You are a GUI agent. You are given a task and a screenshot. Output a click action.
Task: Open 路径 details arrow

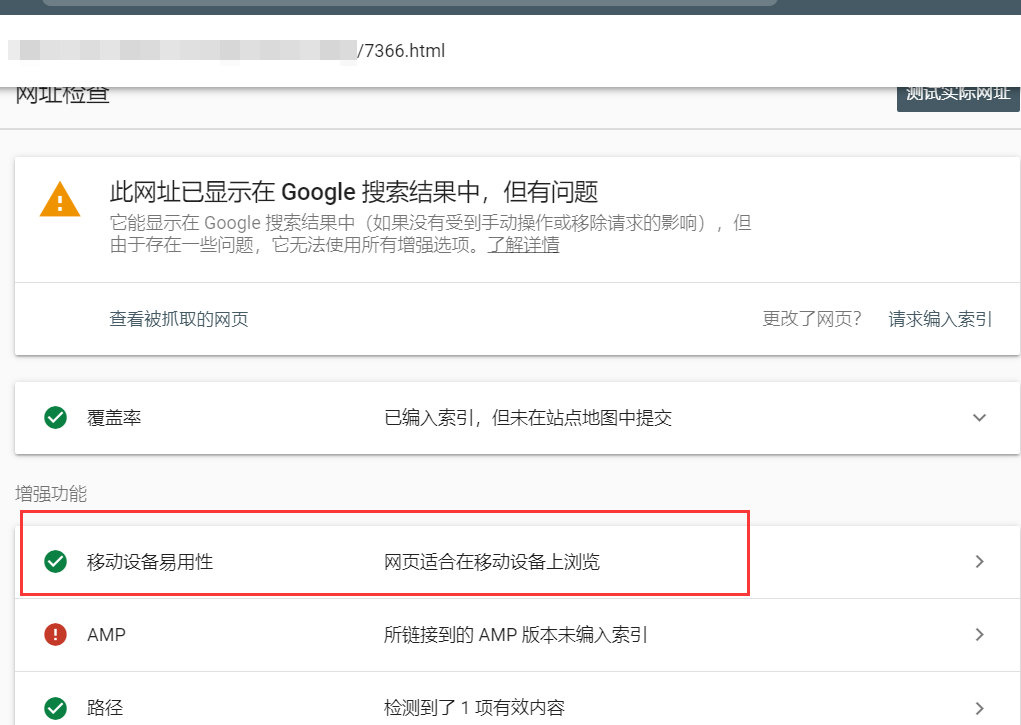click(x=979, y=708)
